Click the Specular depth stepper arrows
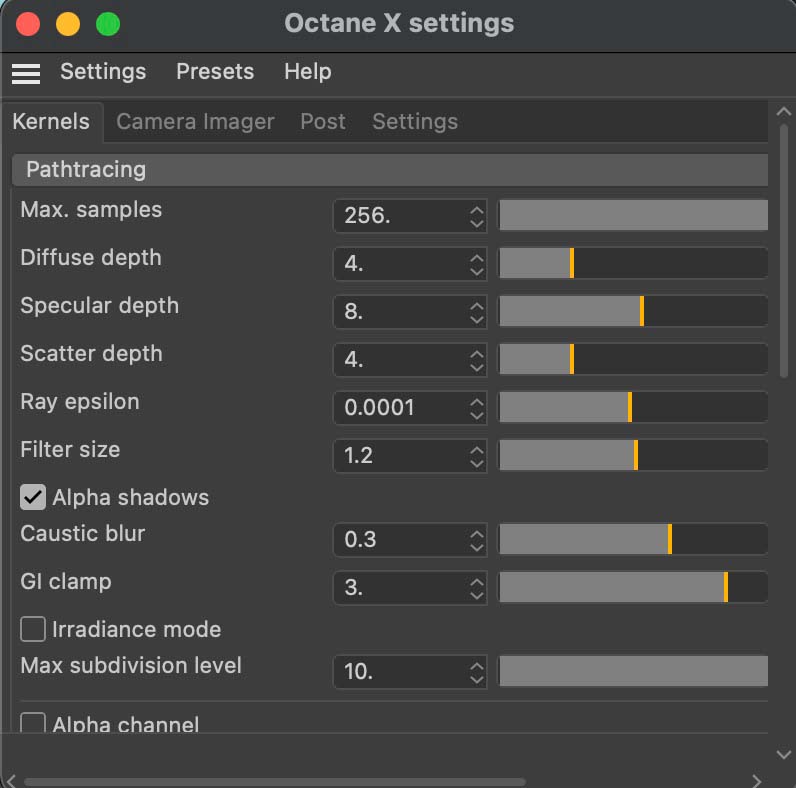 tap(477, 313)
